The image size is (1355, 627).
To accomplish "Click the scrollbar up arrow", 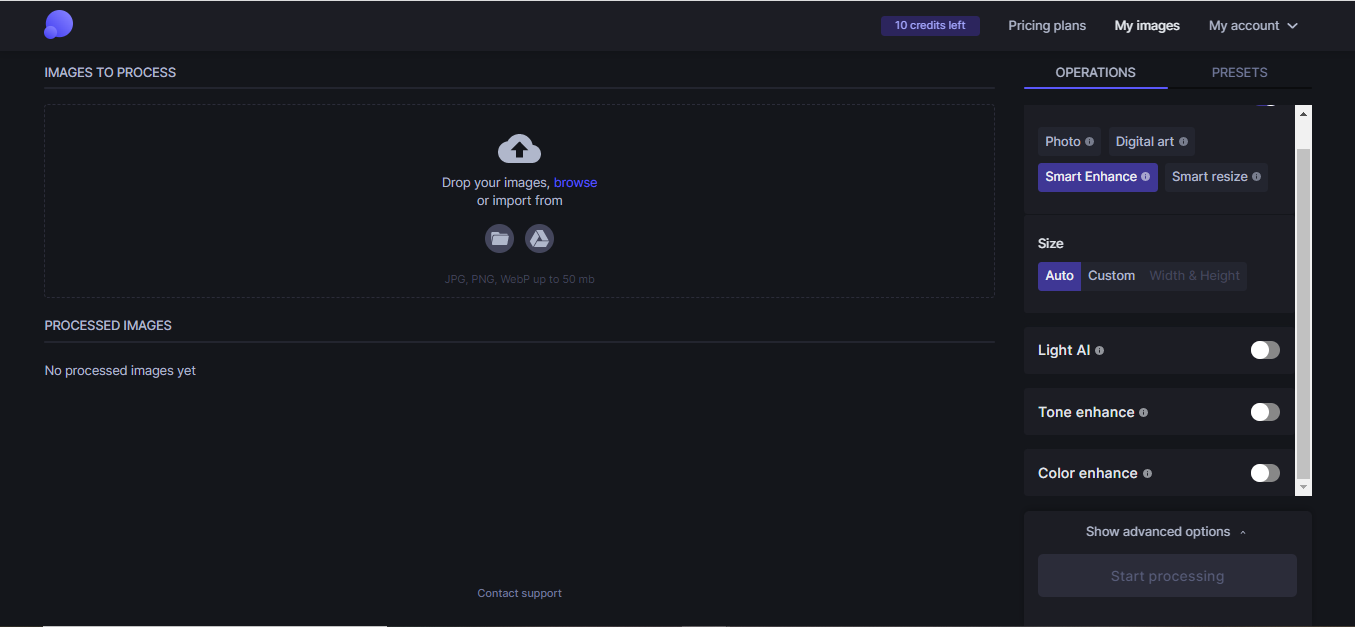I will (x=1303, y=114).
